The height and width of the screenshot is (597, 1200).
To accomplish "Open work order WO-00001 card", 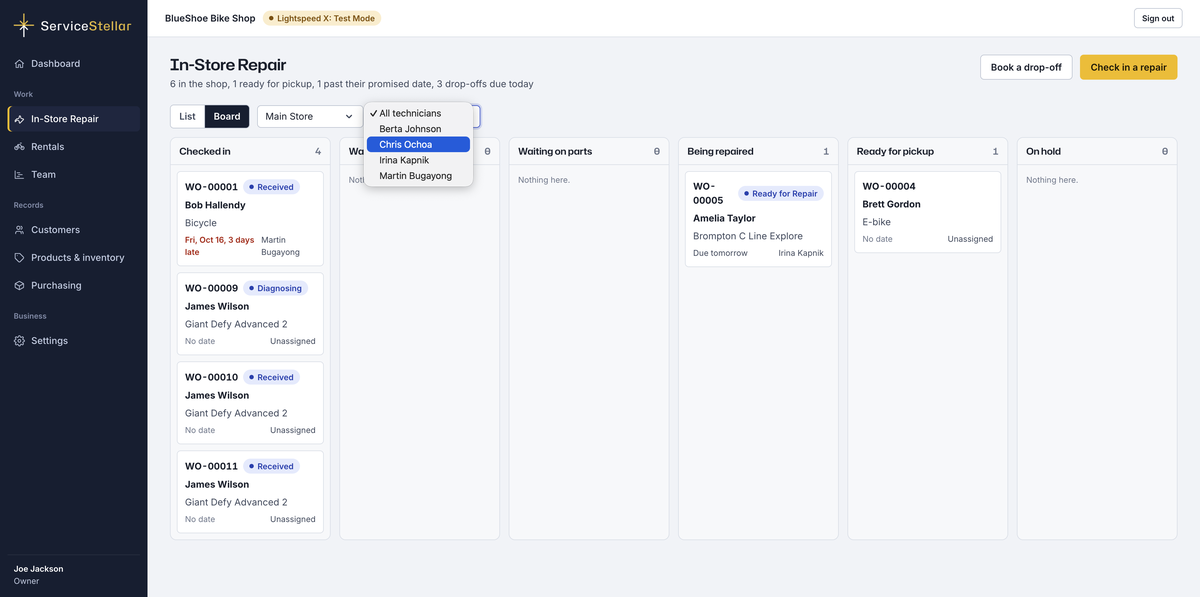I will (x=250, y=218).
